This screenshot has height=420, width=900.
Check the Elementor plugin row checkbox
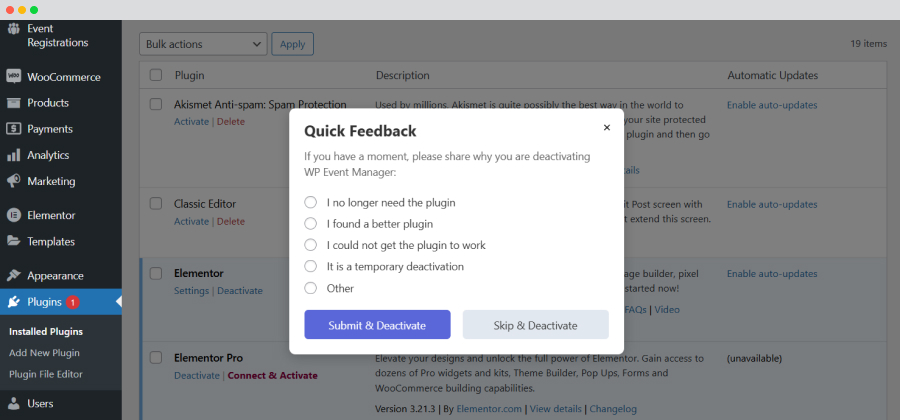156,273
